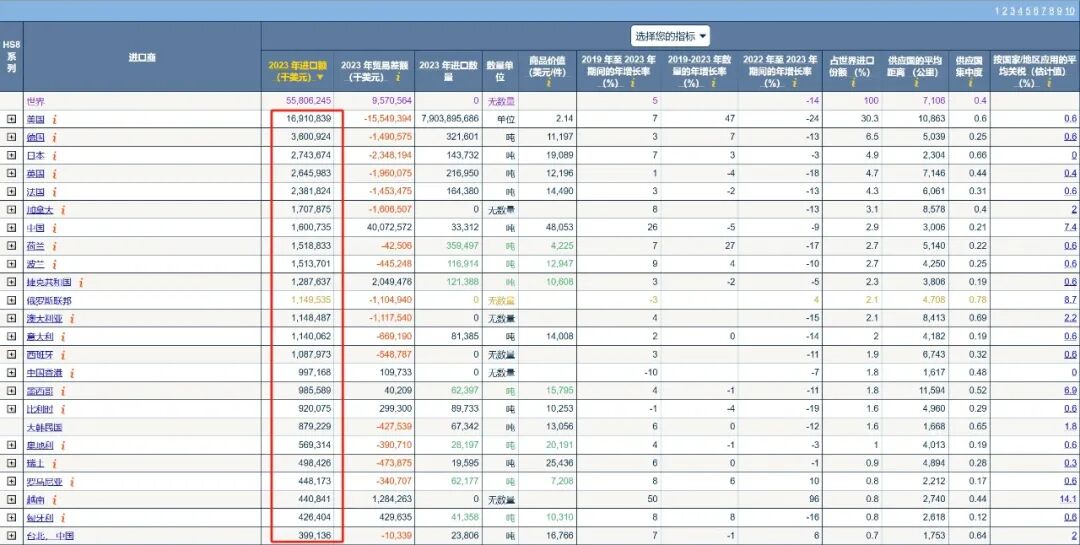Screen dimensions: 1080x545
Task: Expand the 美国 row
Action: [11, 119]
